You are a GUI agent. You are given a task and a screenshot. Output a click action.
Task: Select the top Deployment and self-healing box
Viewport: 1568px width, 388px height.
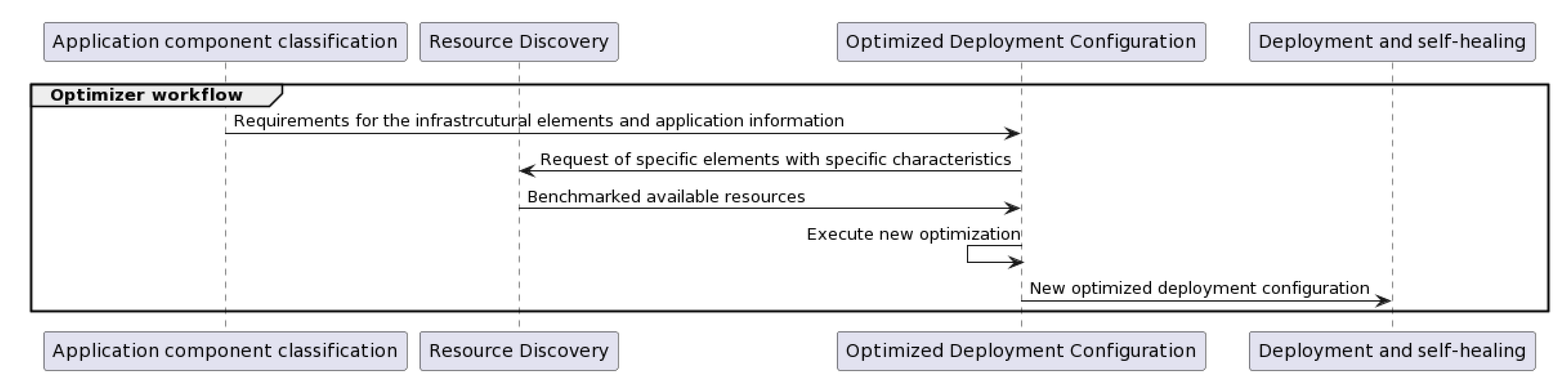pyautogui.click(x=1391, y=42)
